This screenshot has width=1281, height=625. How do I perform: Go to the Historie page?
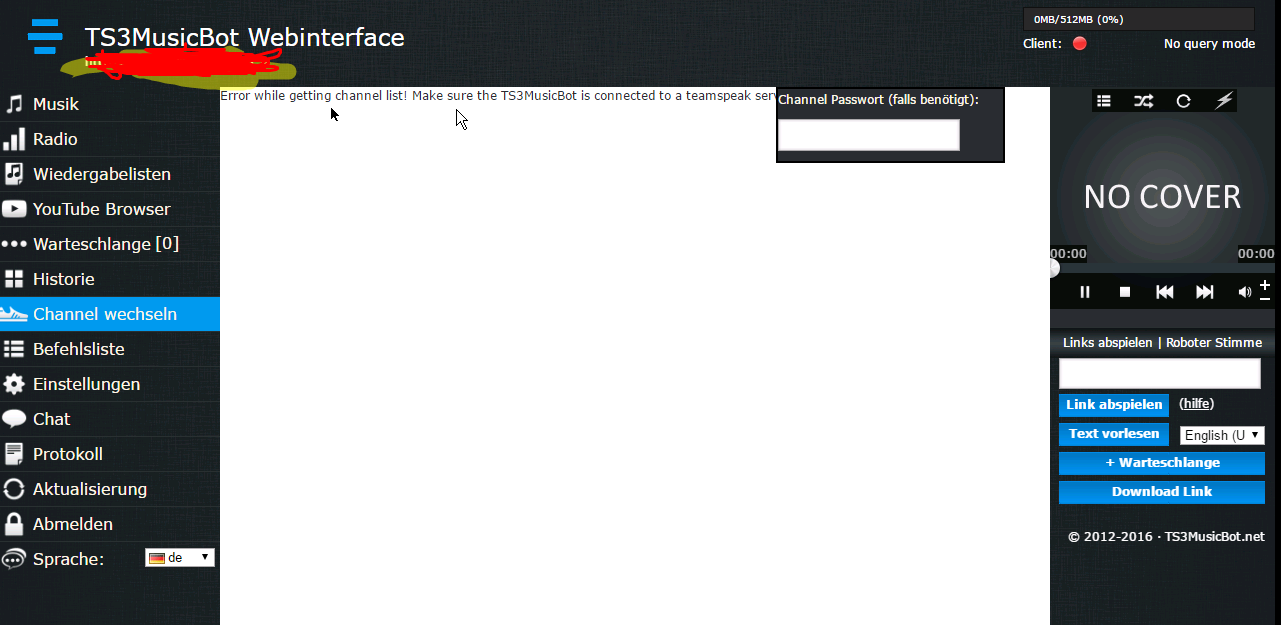click(110, 279)
